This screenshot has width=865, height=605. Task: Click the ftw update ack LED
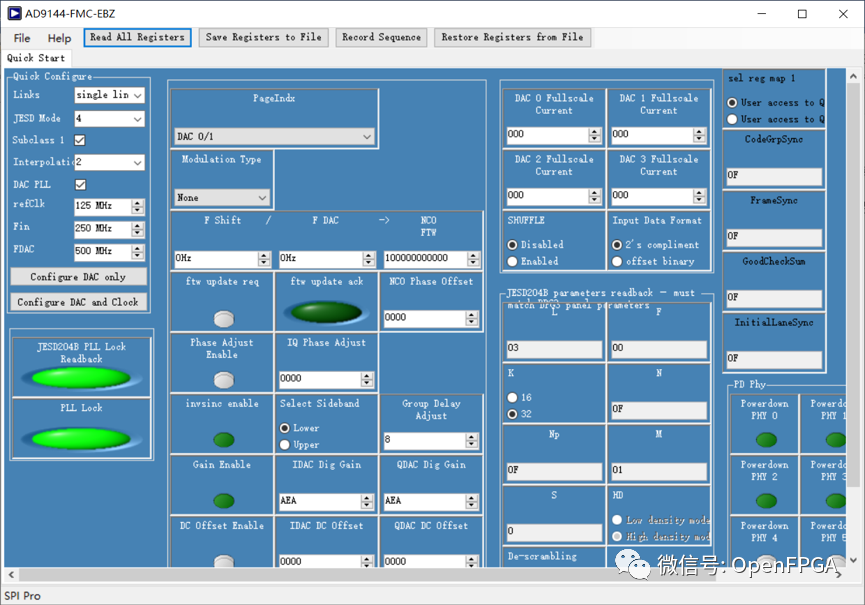tap(326, 312)
